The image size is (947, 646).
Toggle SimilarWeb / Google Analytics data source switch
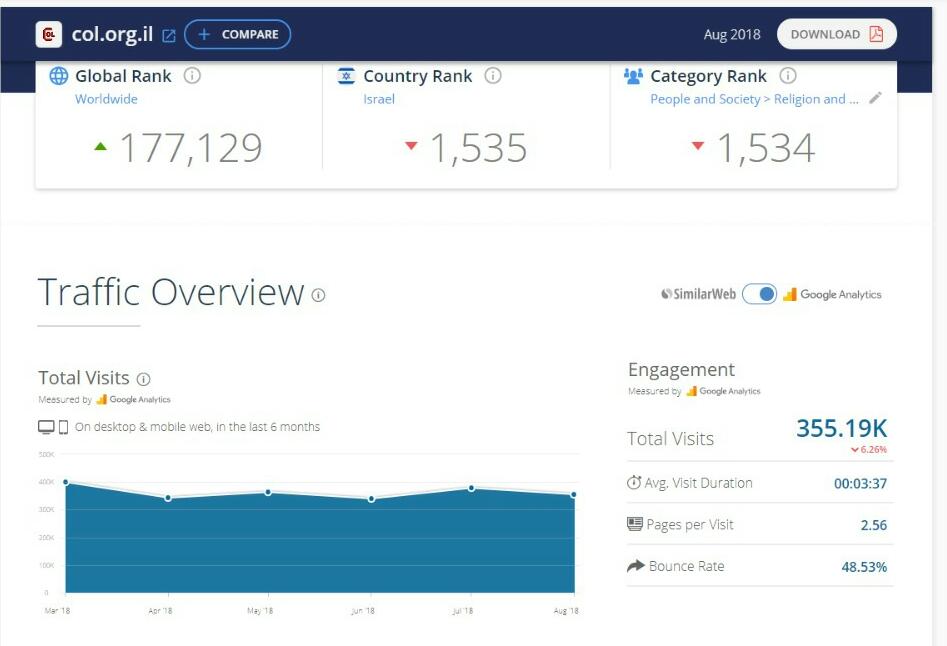tap(759, 294)
